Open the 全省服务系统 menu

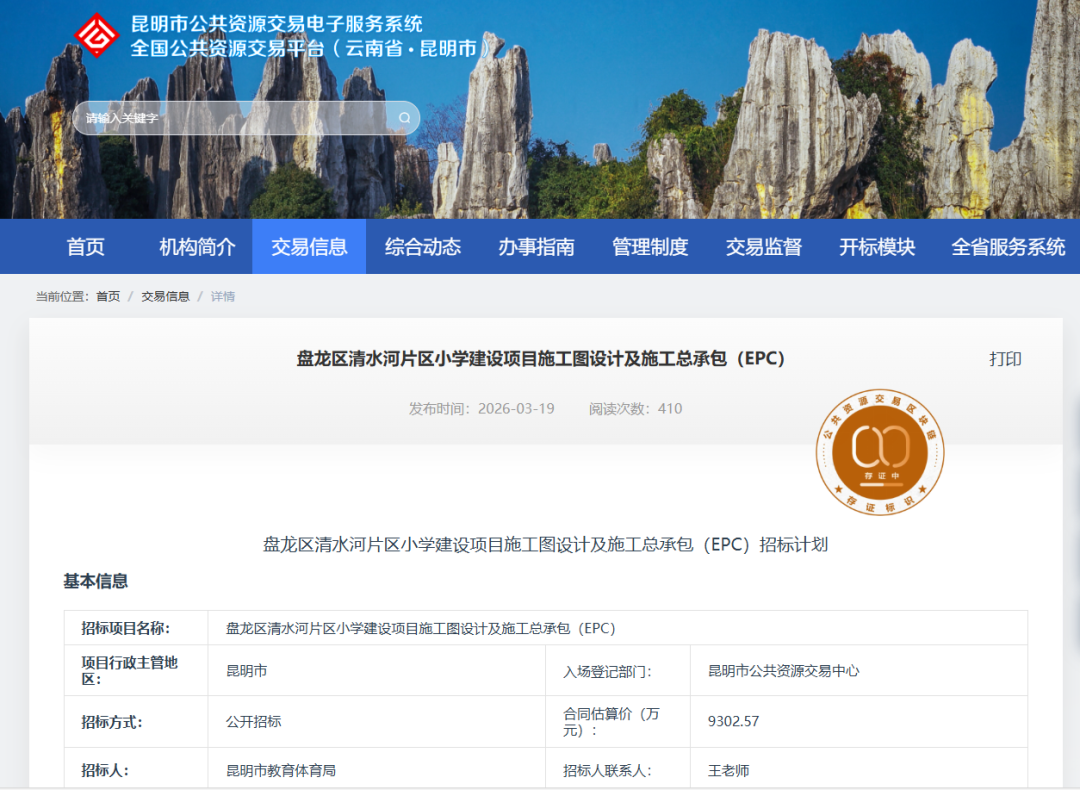pyautogui.click(x=1007, y=247)
